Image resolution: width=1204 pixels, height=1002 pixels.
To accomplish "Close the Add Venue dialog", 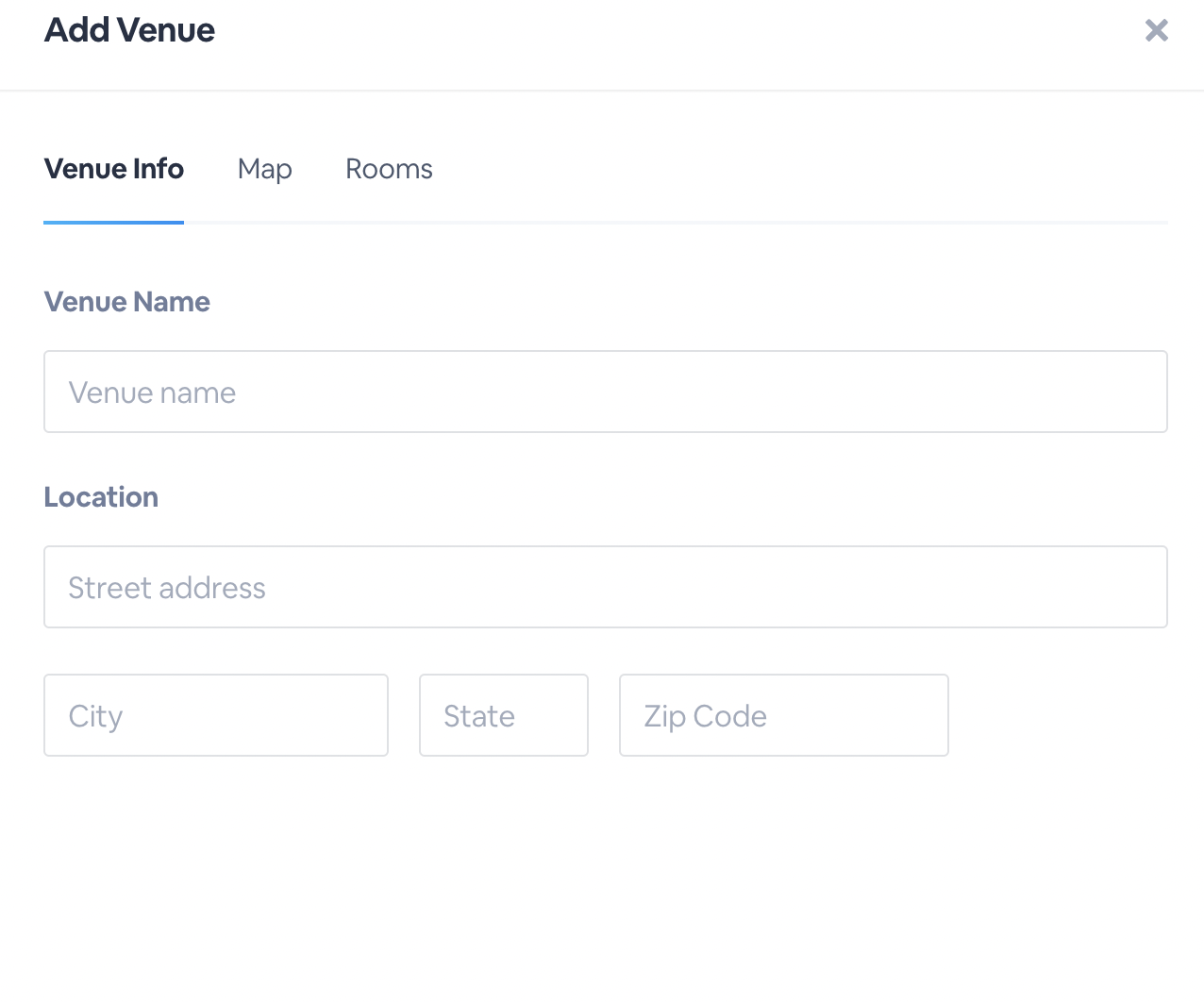I will click(x=1157, y=30).
